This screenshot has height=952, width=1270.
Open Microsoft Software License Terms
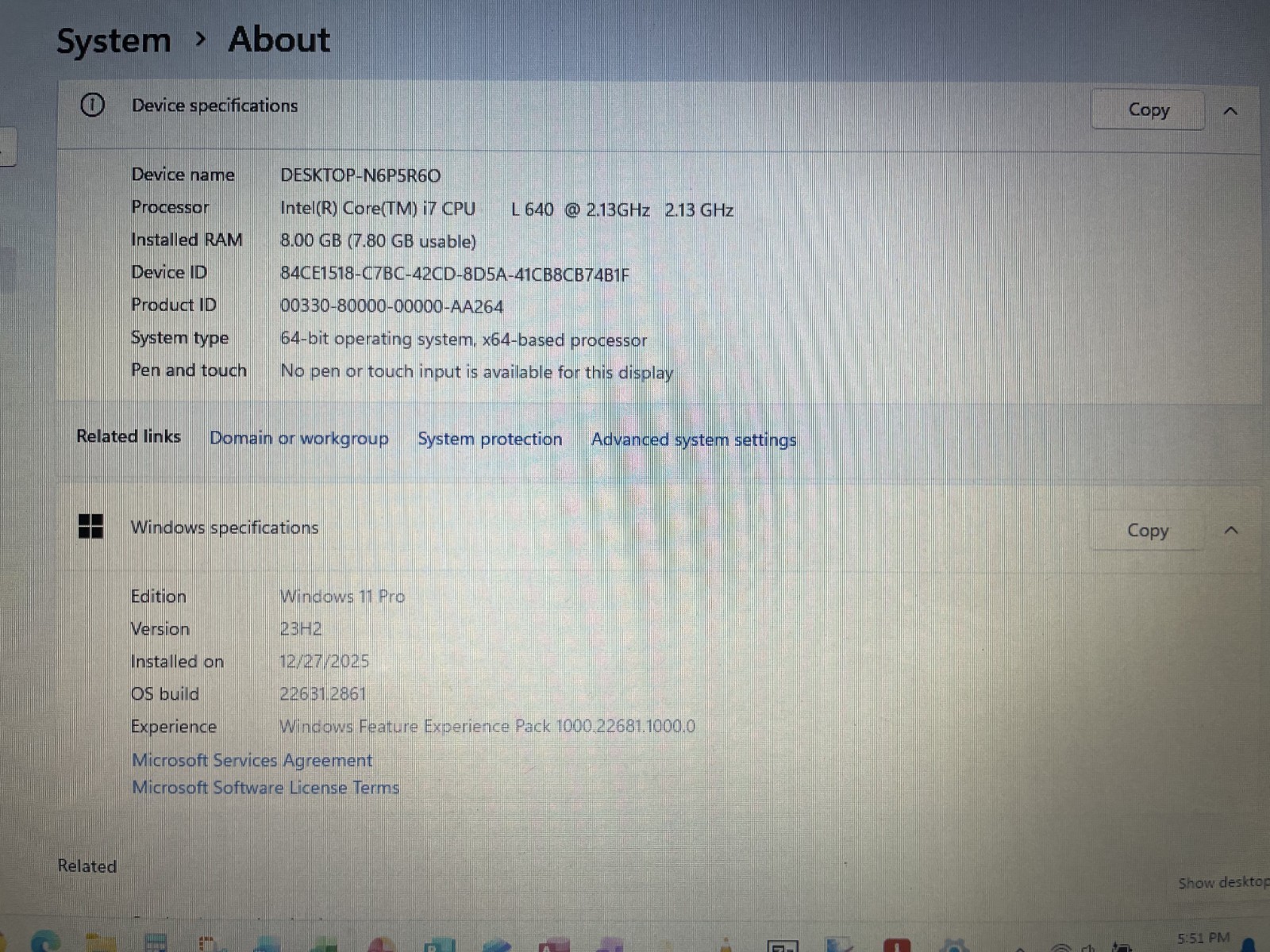[x=266, y=788]
